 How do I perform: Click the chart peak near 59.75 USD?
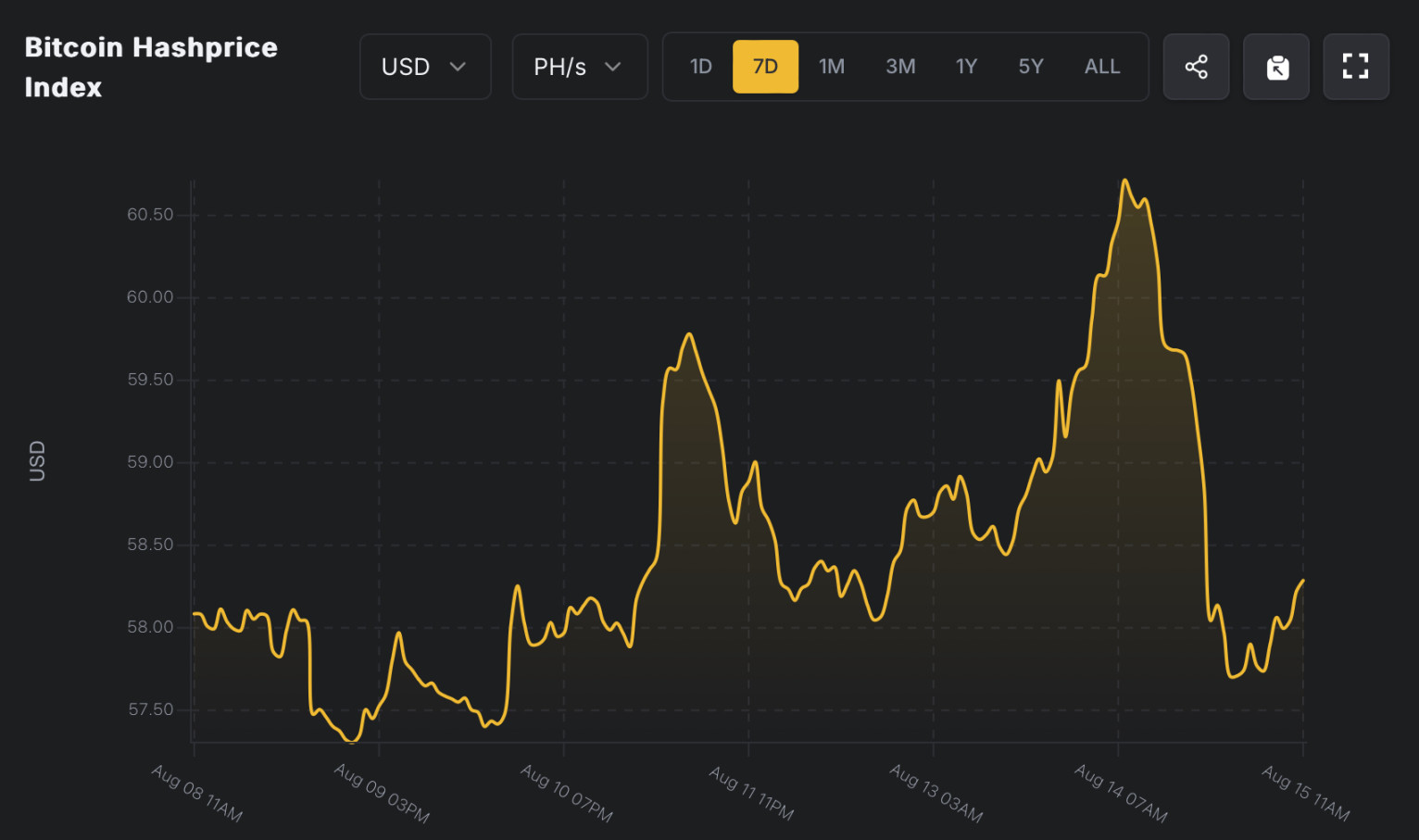point(689,334)
